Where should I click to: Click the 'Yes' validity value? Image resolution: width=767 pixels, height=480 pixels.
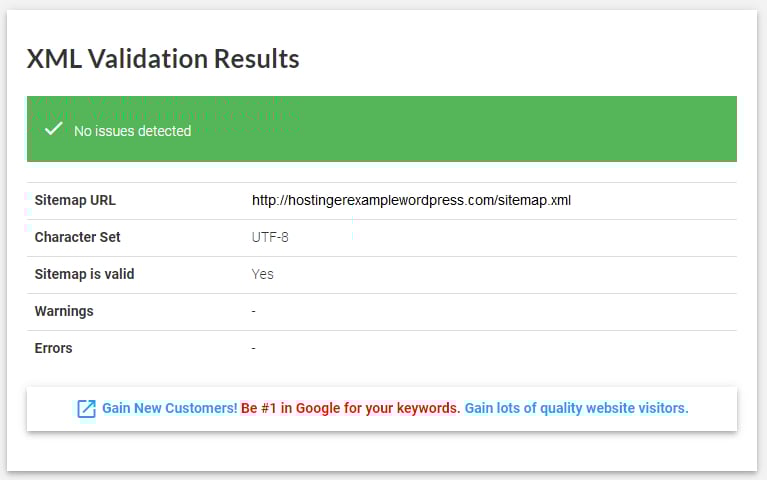tap(262, 274)
